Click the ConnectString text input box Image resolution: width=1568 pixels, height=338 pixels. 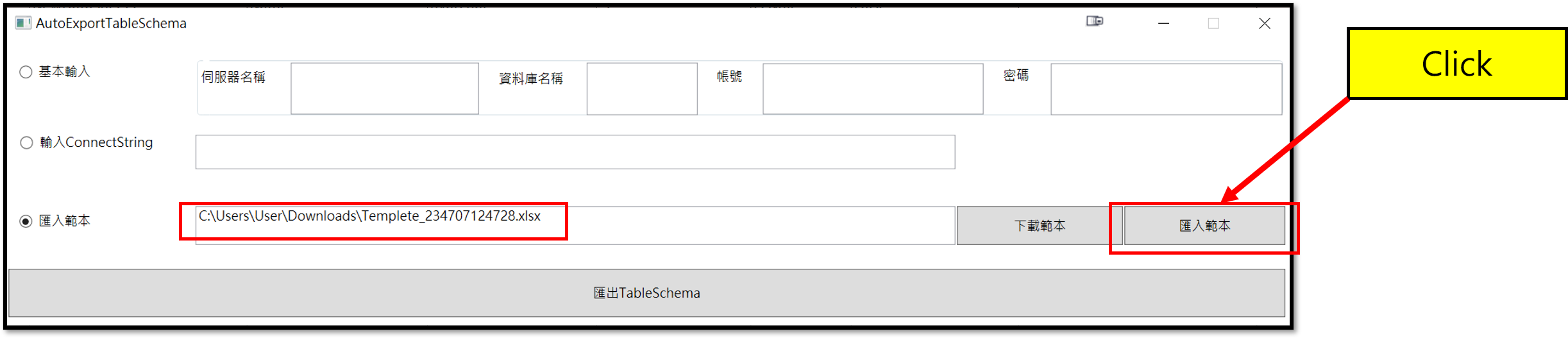click(575, 152)
